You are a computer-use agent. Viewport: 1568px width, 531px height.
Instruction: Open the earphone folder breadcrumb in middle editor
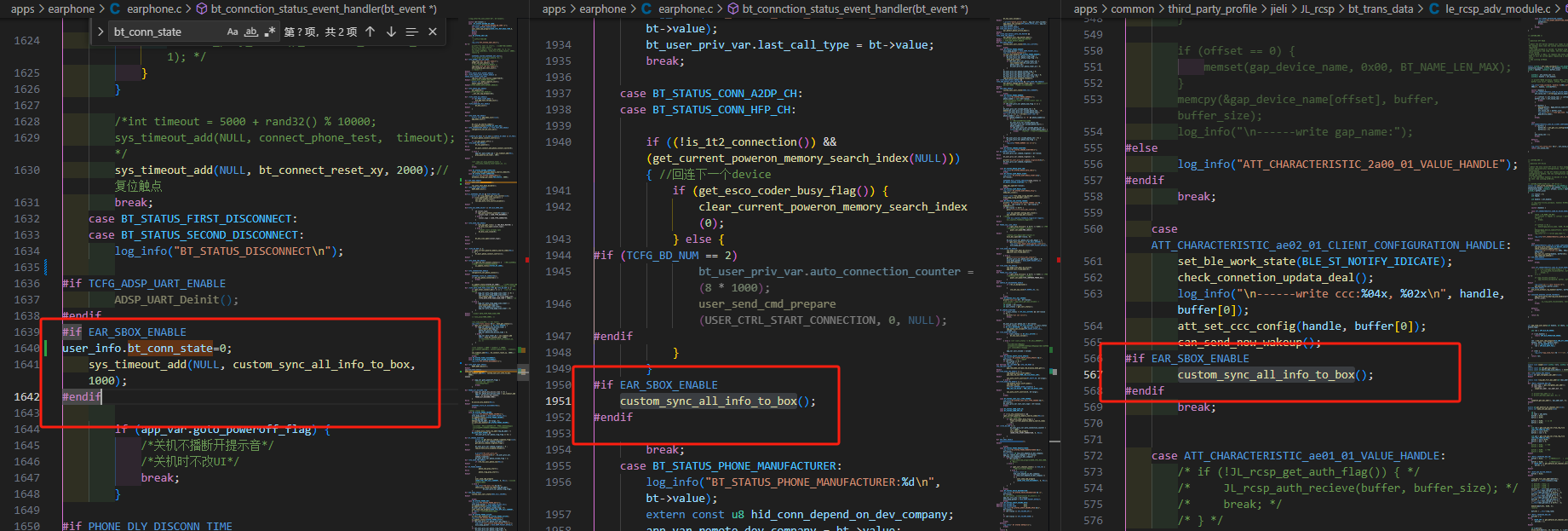click(603, 9)
